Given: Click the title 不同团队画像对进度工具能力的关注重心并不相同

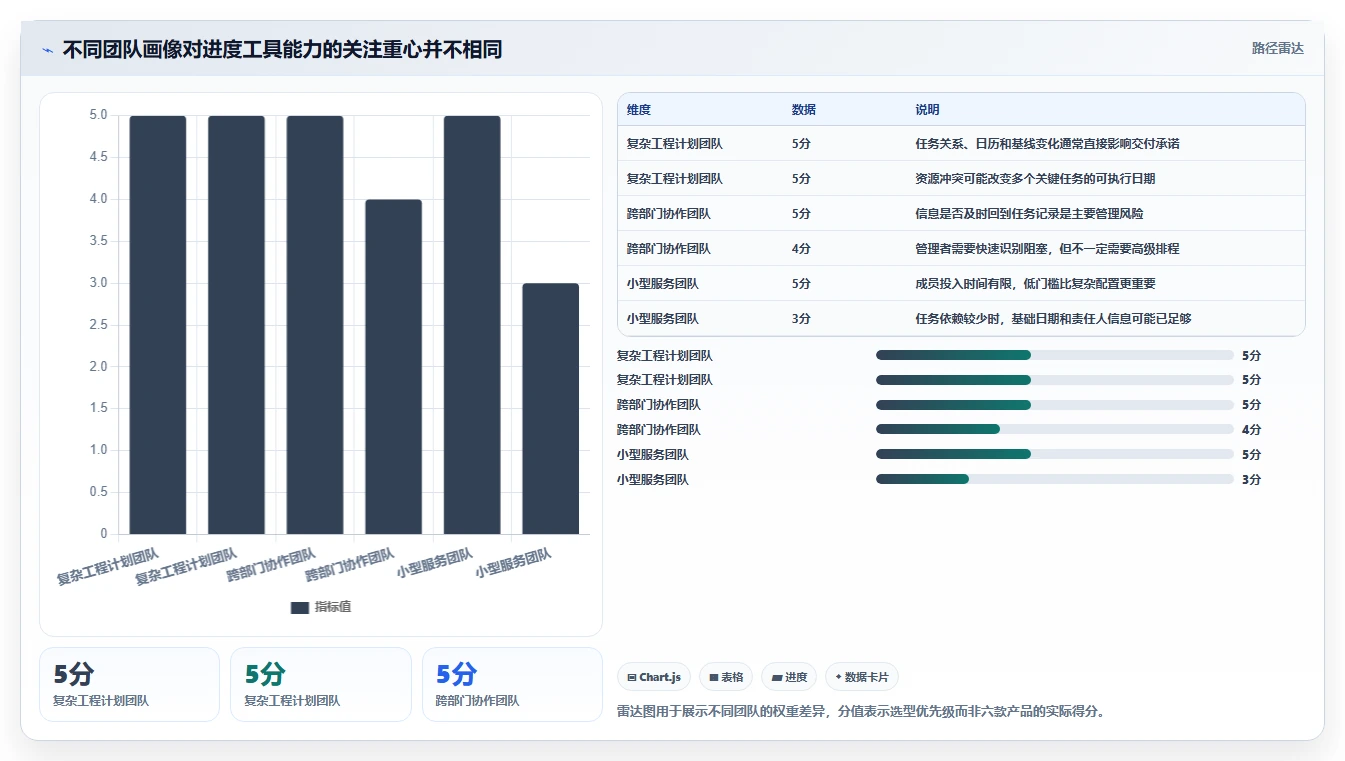Looking at the screenshot, I should click(x=282, y=49).
